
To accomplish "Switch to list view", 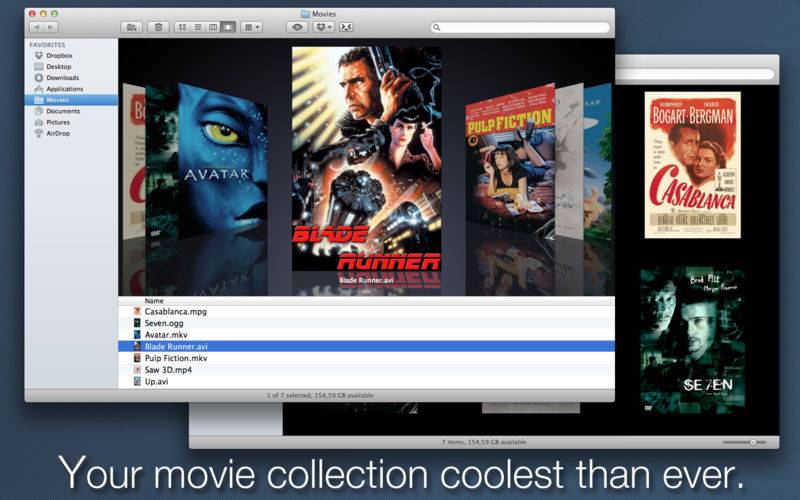I will pyautogui.click(x=197, y=27).
